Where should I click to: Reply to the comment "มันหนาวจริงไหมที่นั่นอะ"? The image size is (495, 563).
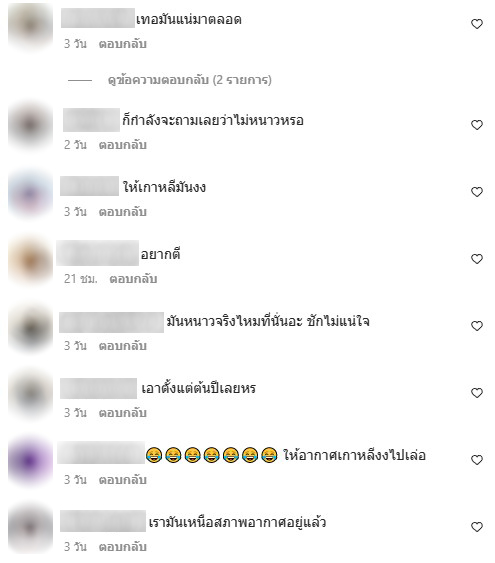123,346
